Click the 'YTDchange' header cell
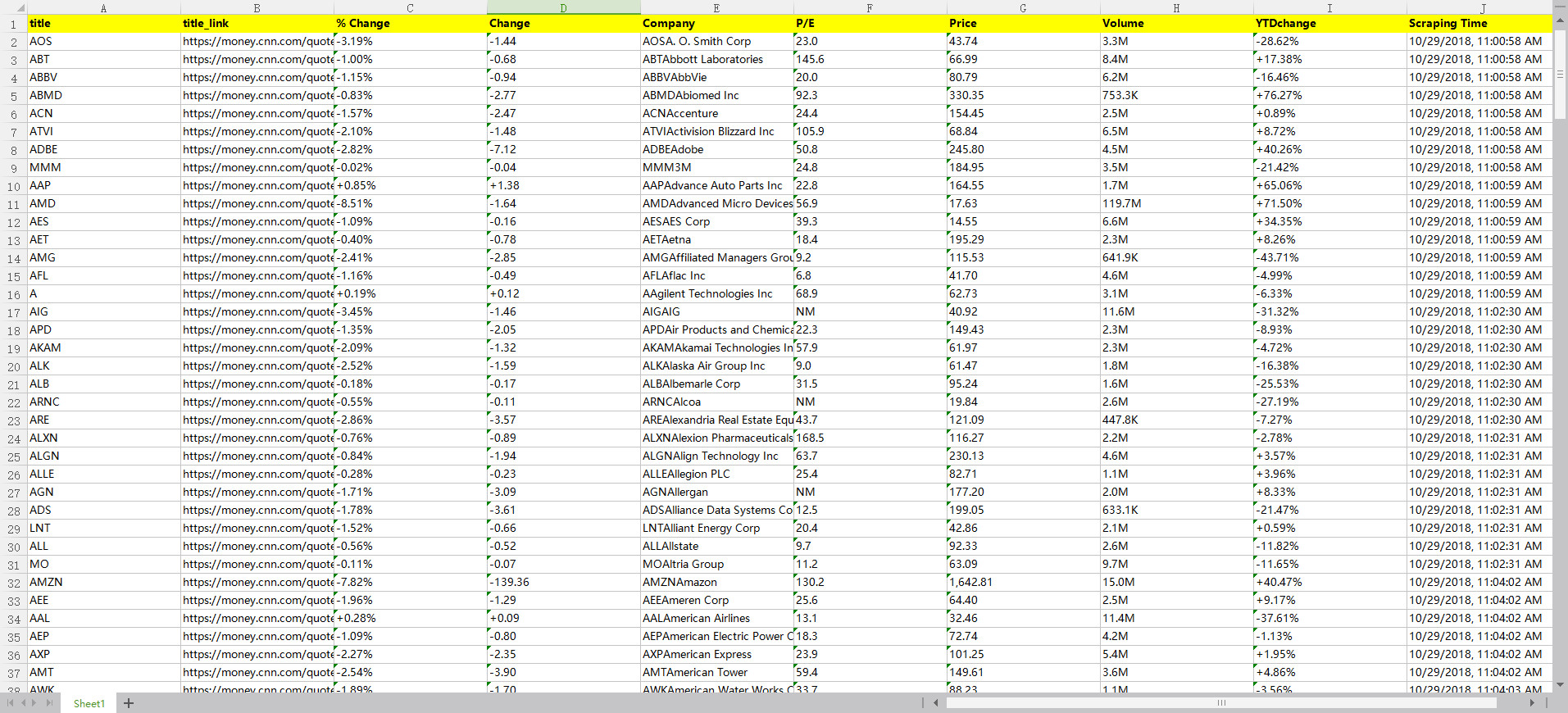The height and width of the screenshot is (713, 1568). coord(1329,24)
